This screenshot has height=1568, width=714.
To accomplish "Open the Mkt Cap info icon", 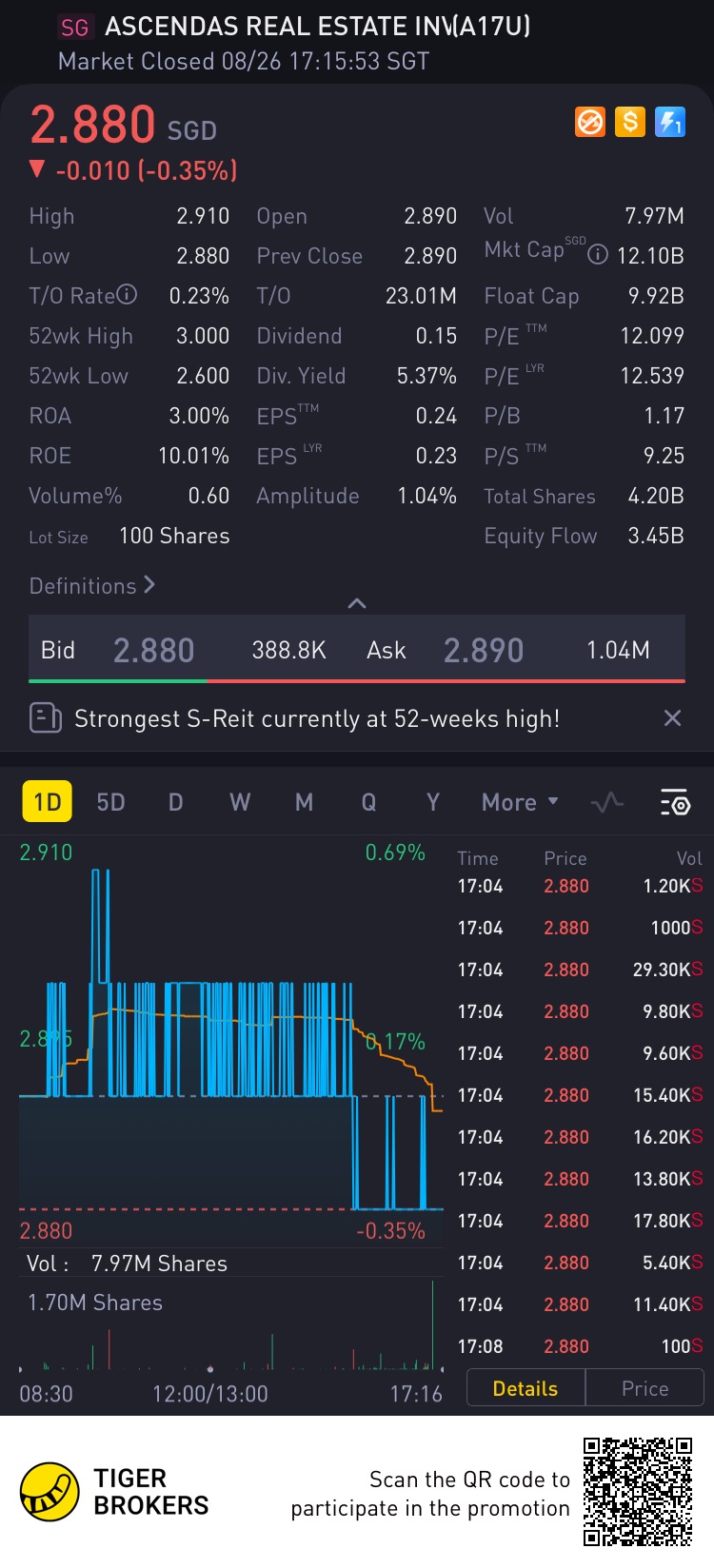I will 598,255.
